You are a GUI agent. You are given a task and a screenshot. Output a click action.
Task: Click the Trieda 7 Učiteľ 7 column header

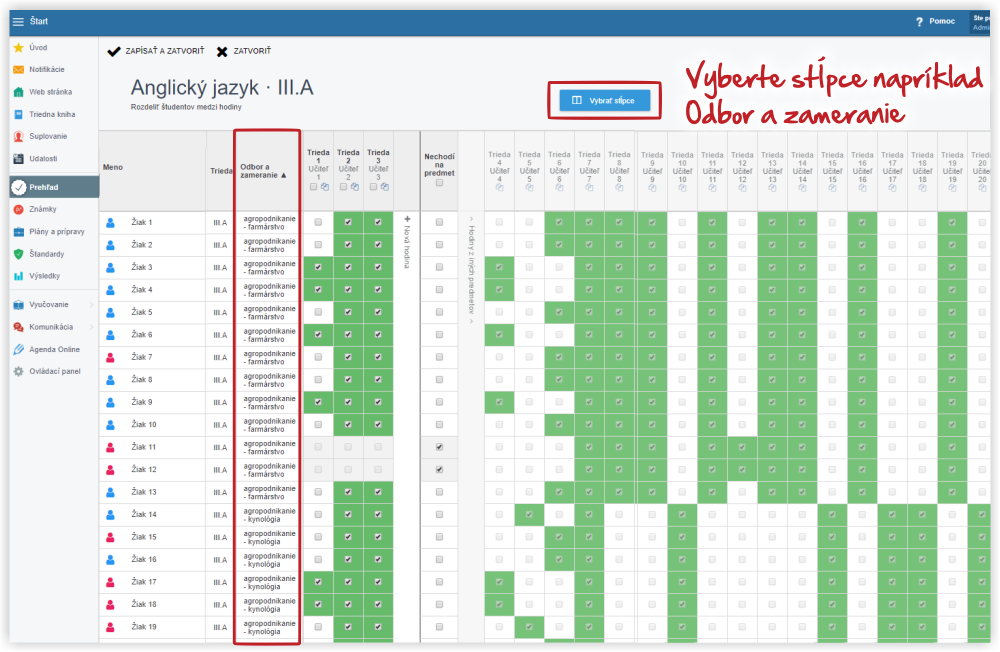(589, 171)
